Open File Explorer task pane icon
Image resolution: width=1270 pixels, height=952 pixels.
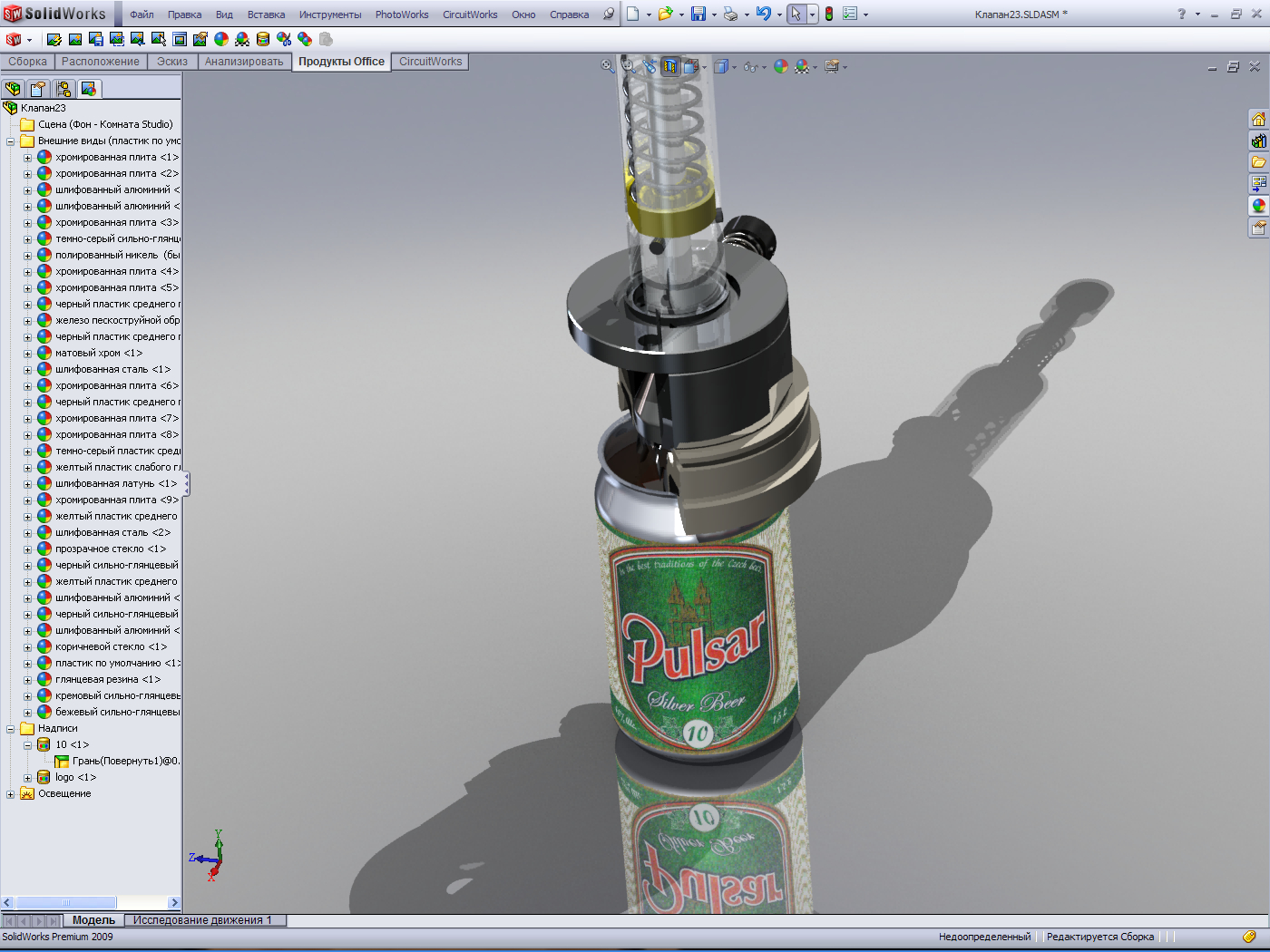[1259, 162]
